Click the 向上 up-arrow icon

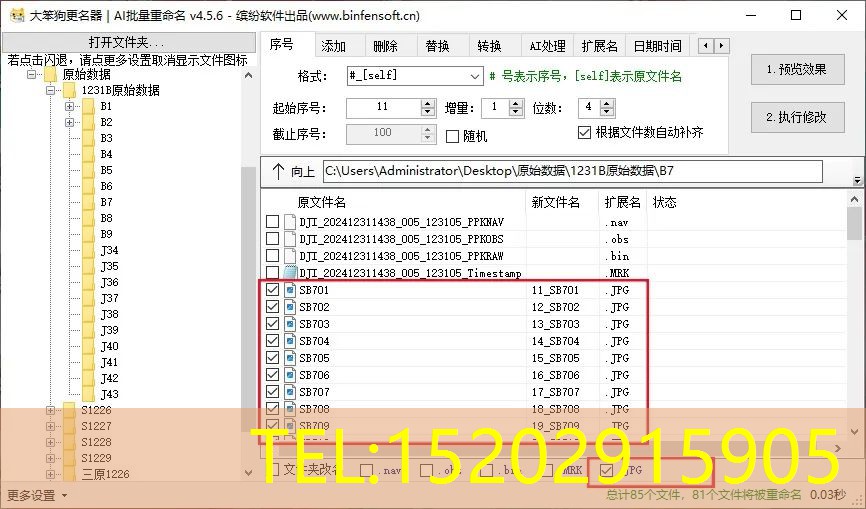(x=278, y=172)
